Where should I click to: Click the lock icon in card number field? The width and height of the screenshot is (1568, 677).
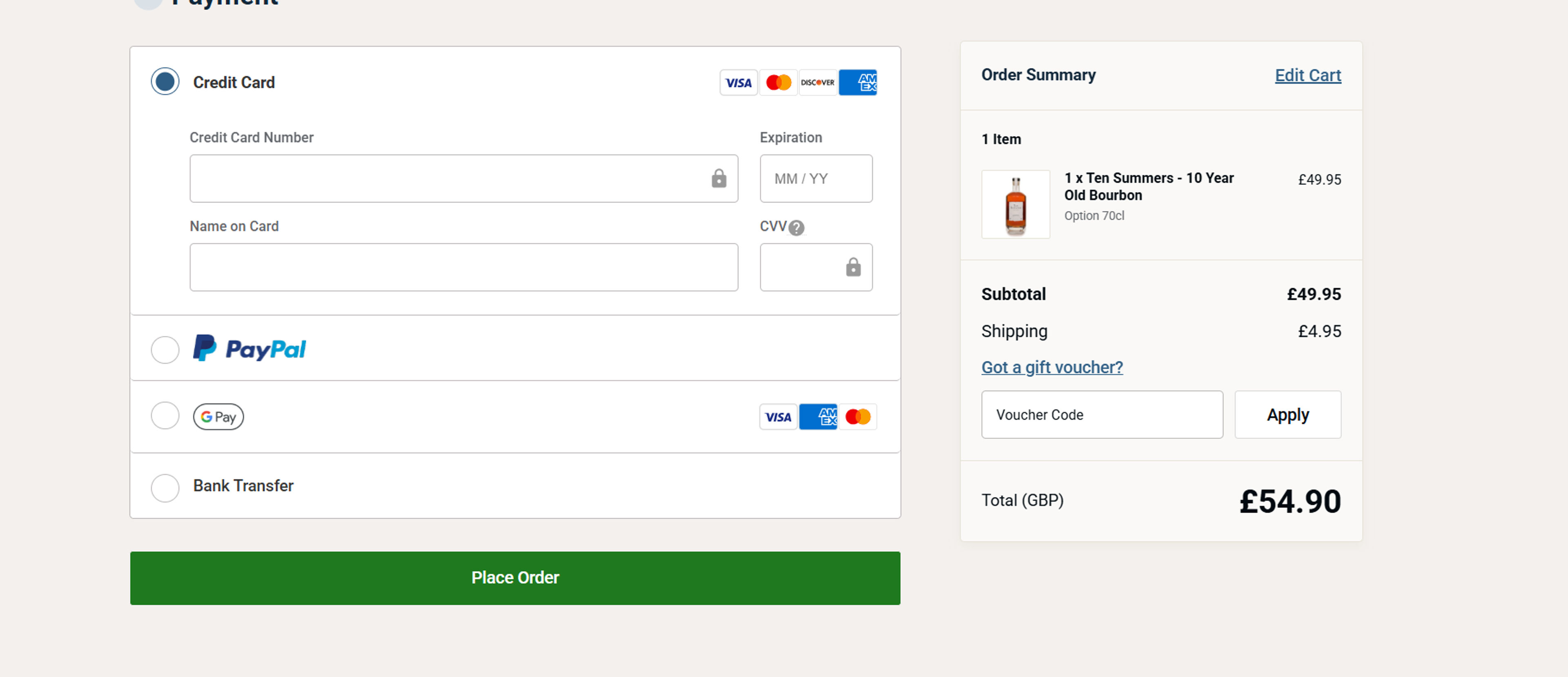719,178
